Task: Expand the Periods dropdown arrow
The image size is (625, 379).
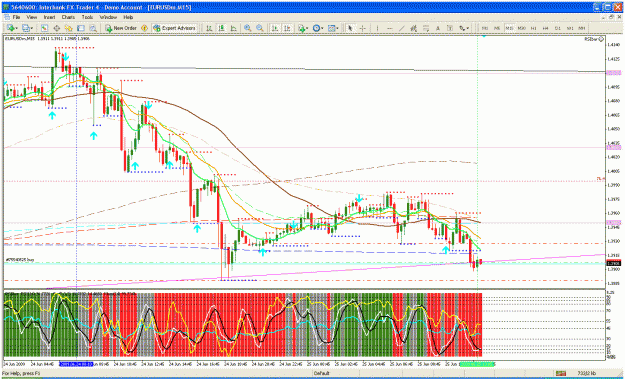Action: point(322,28)
